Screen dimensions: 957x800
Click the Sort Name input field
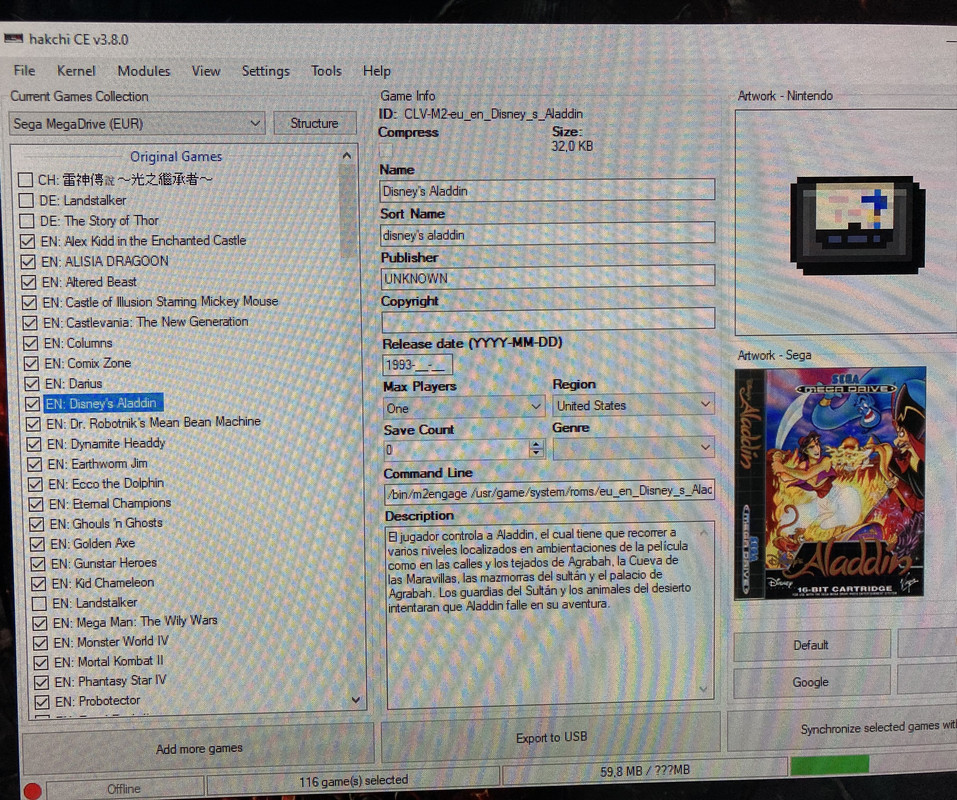click(547, 234)
